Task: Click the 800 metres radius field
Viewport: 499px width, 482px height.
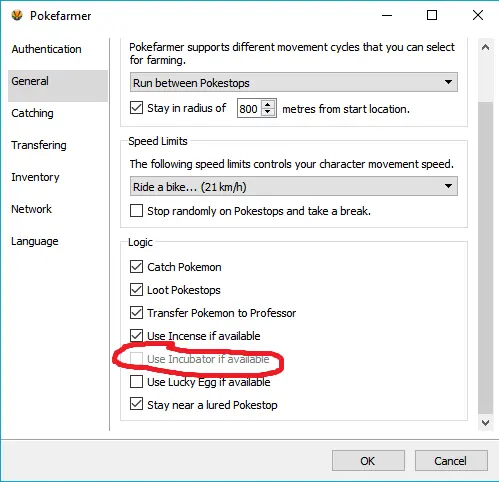Action: 249,108
